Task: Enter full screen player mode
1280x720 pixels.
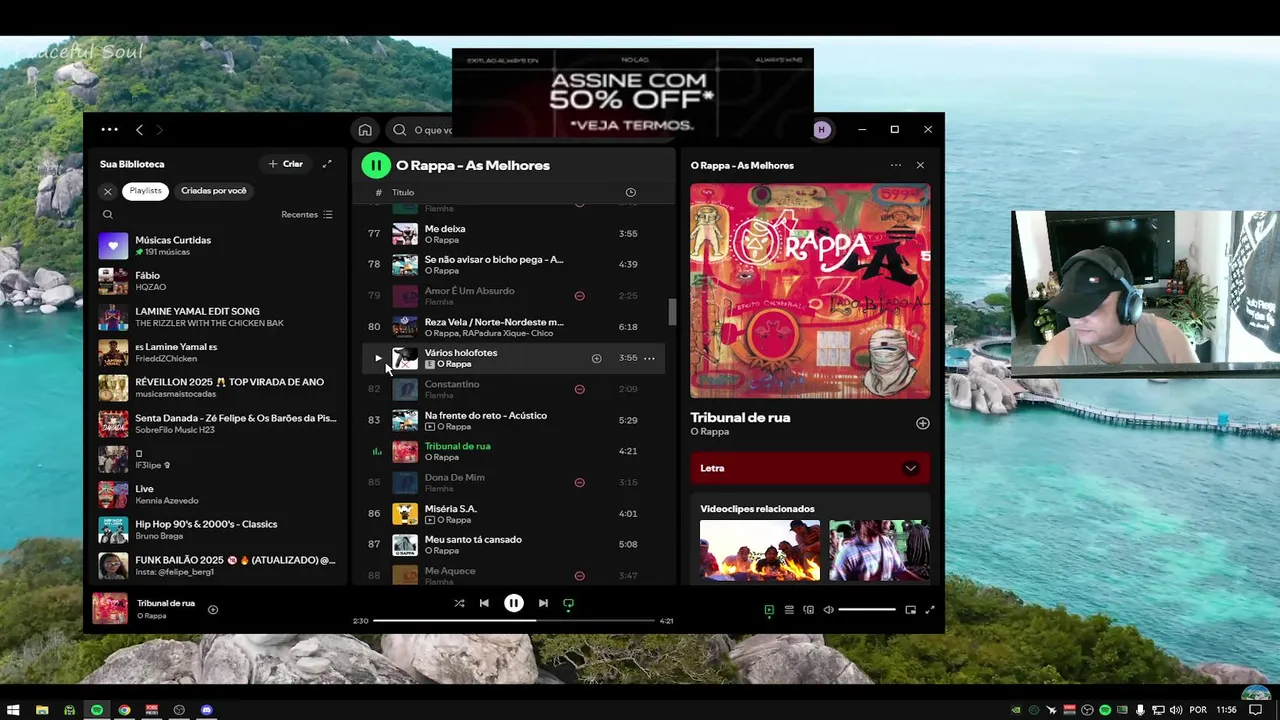Action: click(x=929, y=610)
